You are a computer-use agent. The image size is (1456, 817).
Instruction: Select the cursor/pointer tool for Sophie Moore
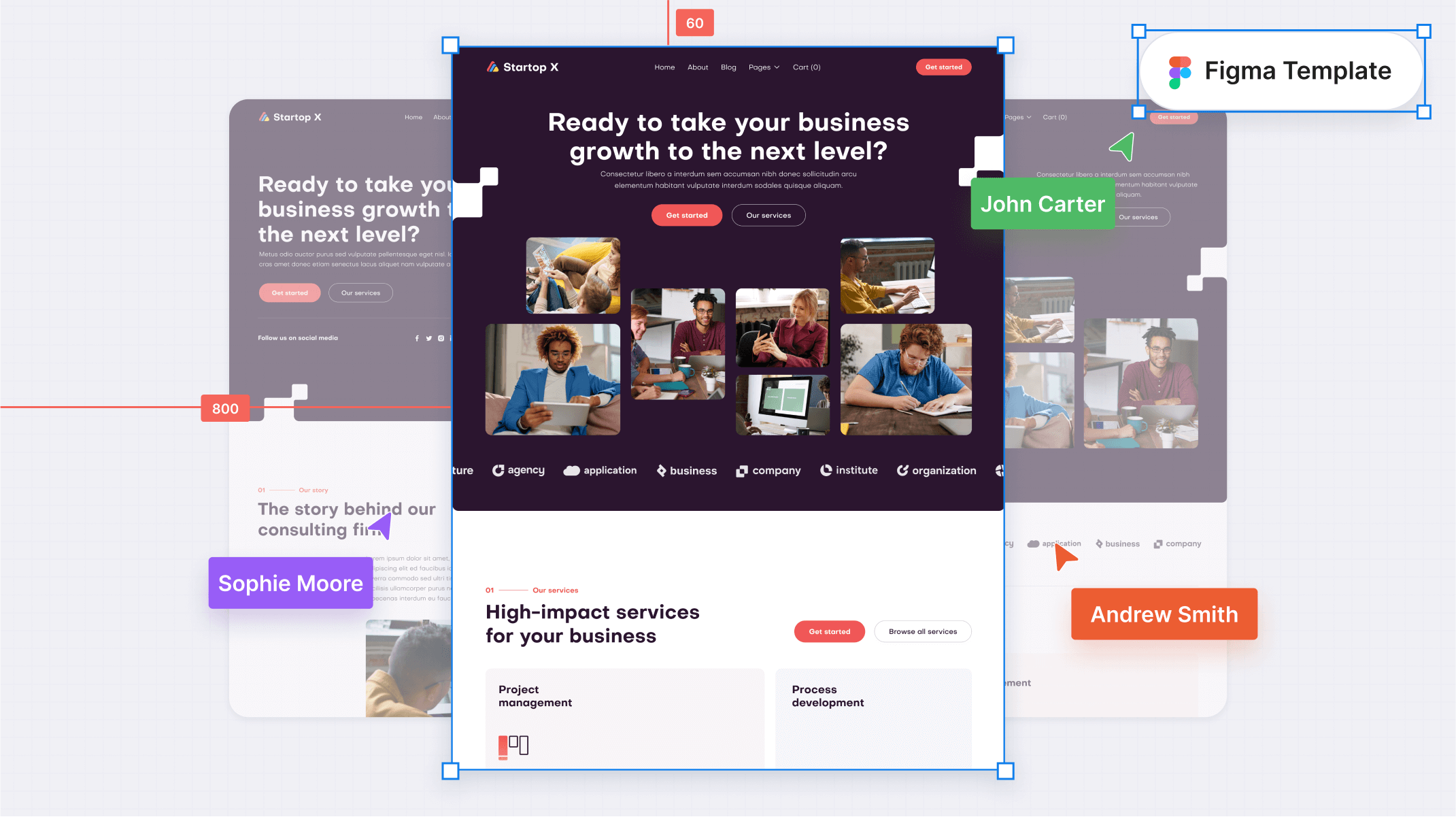pyautogui.click(x=384, y=525)
